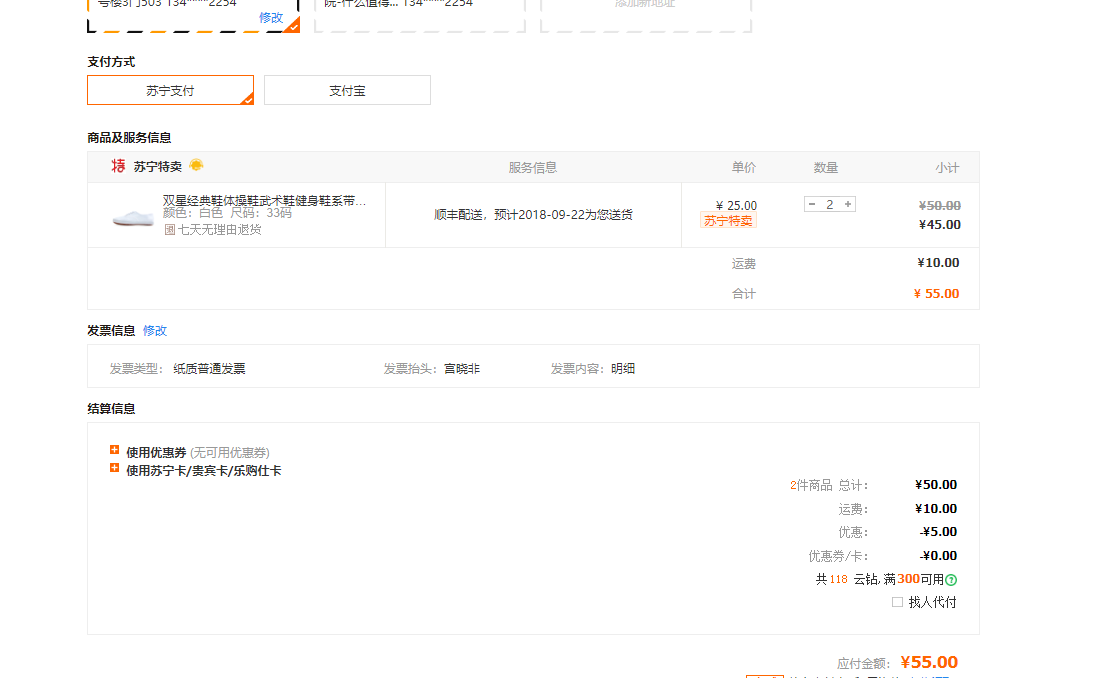Click the 苏宁特卖 red logo icon
Screen dimensions: 1116x678
tap(118, 166)
